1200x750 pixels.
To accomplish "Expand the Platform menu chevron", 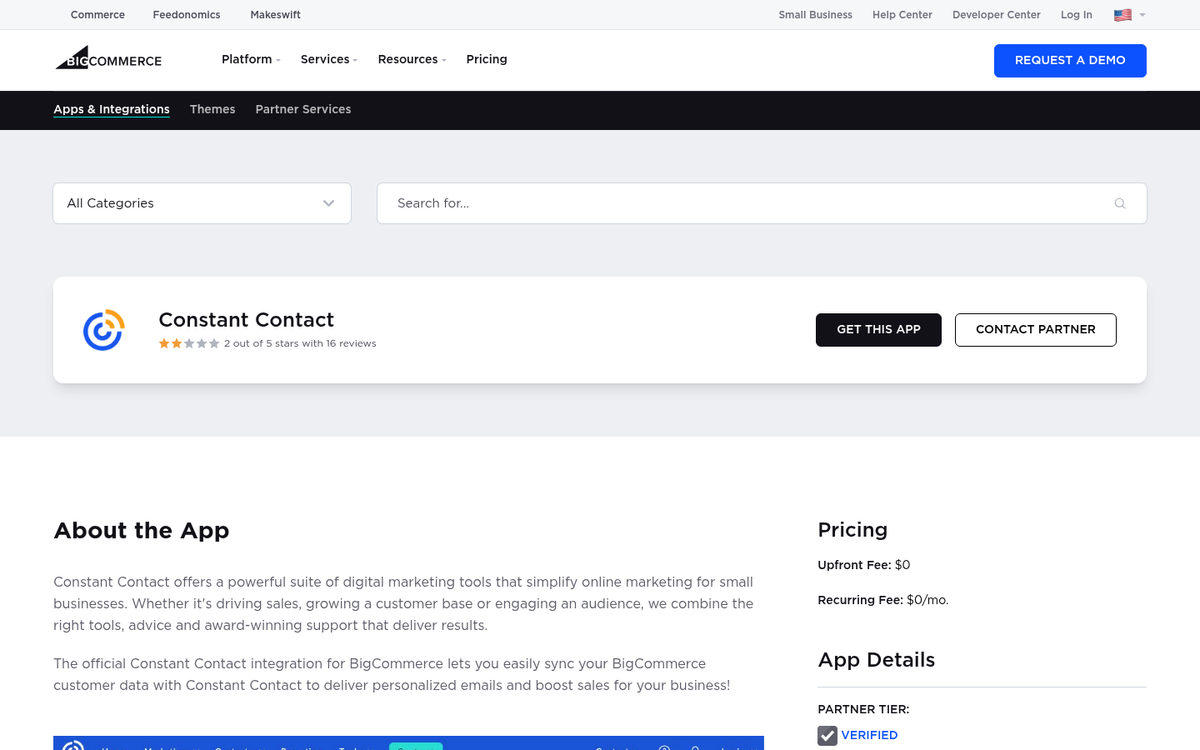I will (277, 60).
